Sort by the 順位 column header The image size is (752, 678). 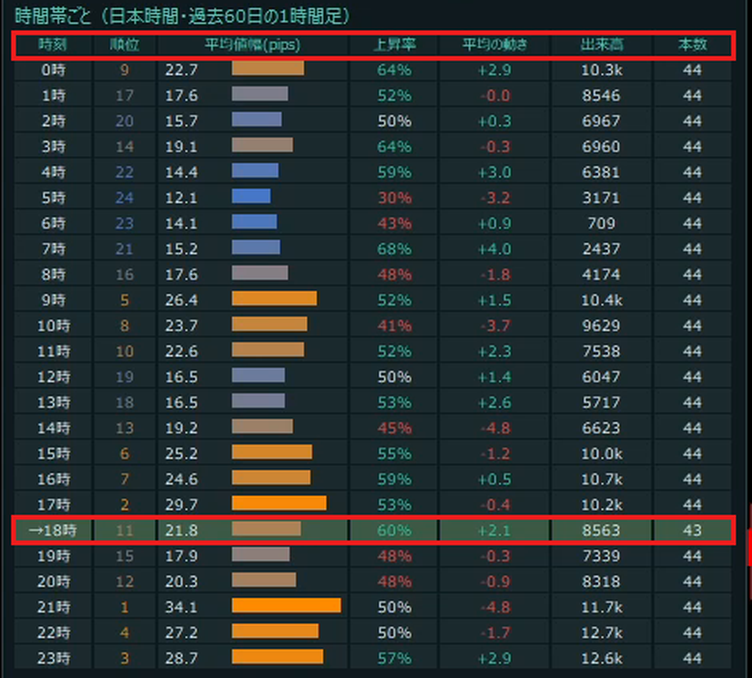pyautogui.click(x=124, y=45)
